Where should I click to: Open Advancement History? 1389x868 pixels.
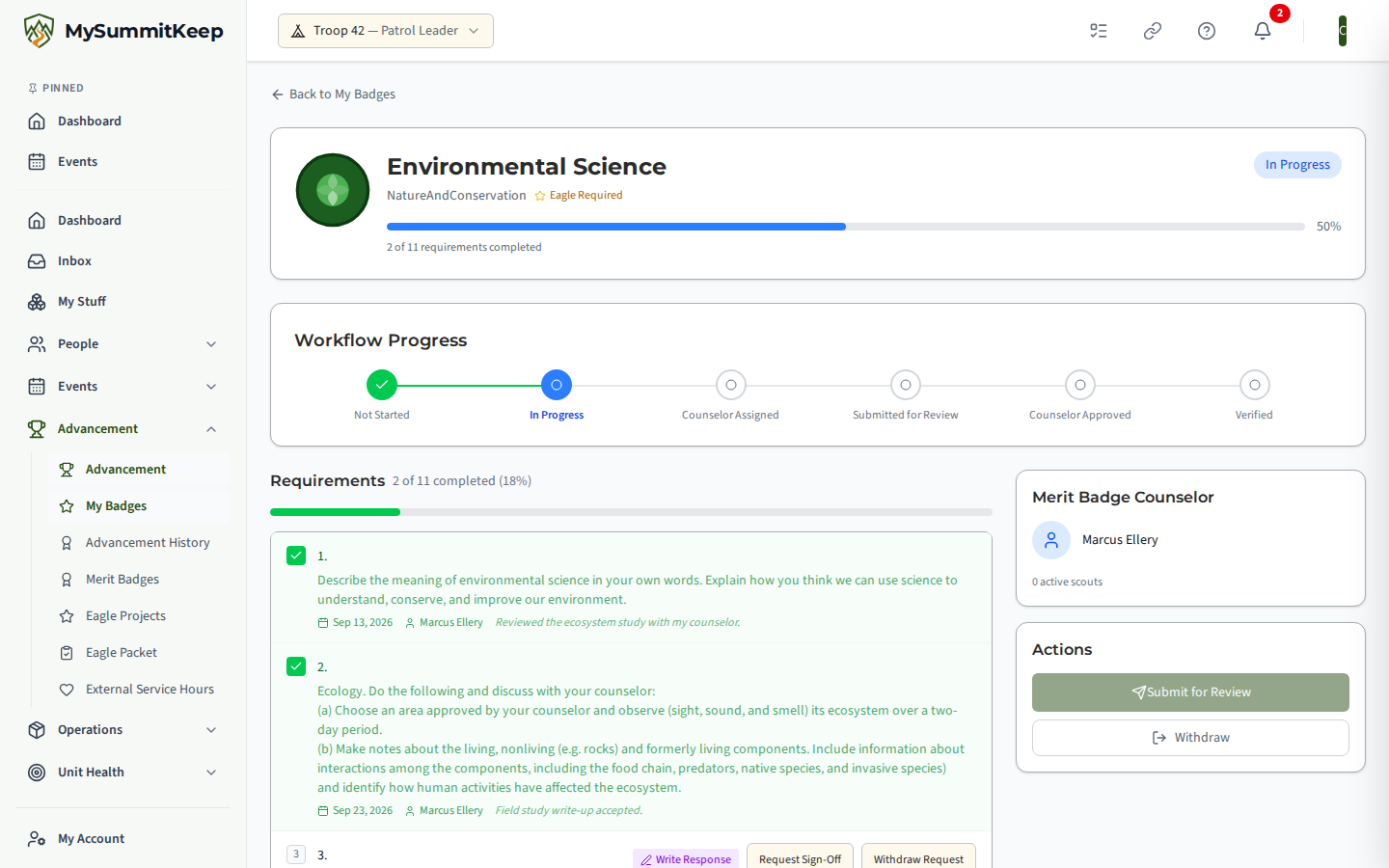[x=139, y=543]
